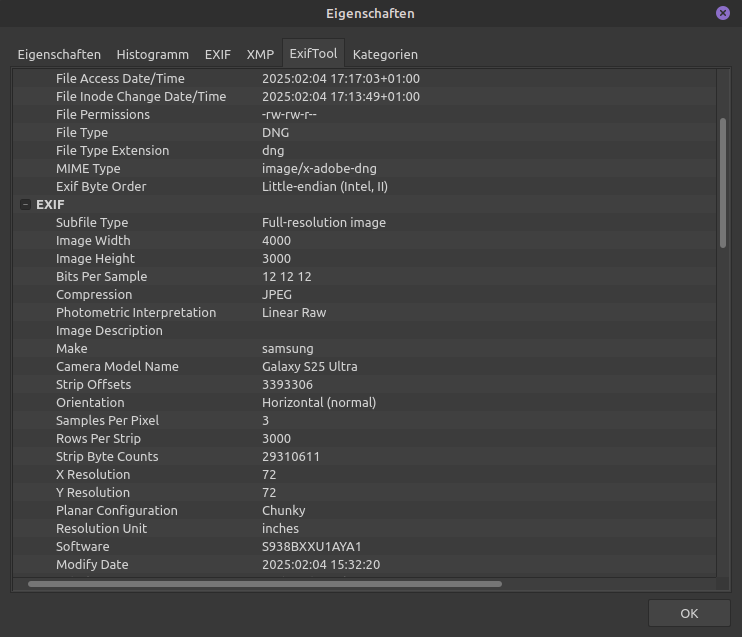Select the Compression row

pyautogui.click(x=94, y=294)
